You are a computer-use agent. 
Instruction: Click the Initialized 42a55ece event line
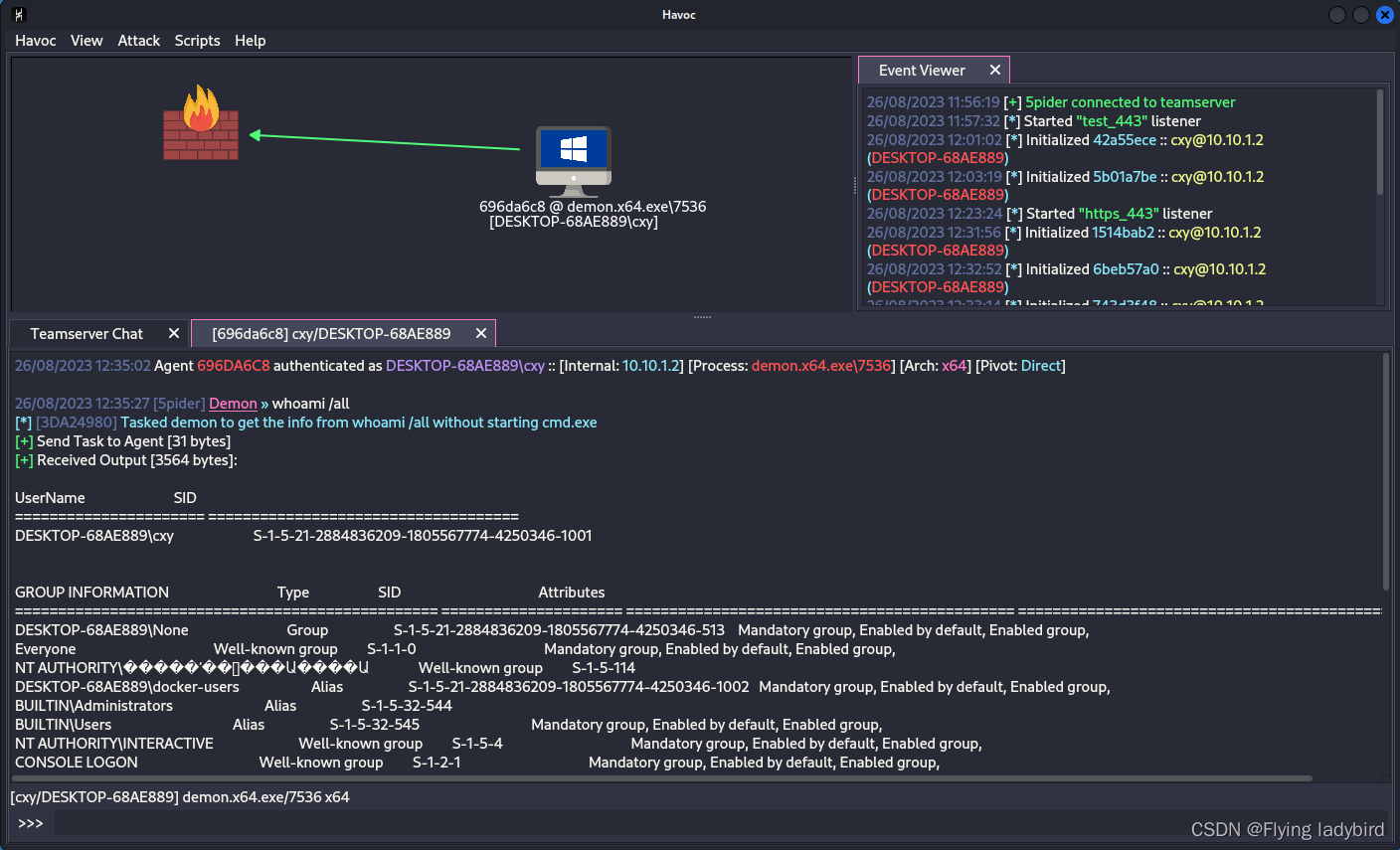1065,149
